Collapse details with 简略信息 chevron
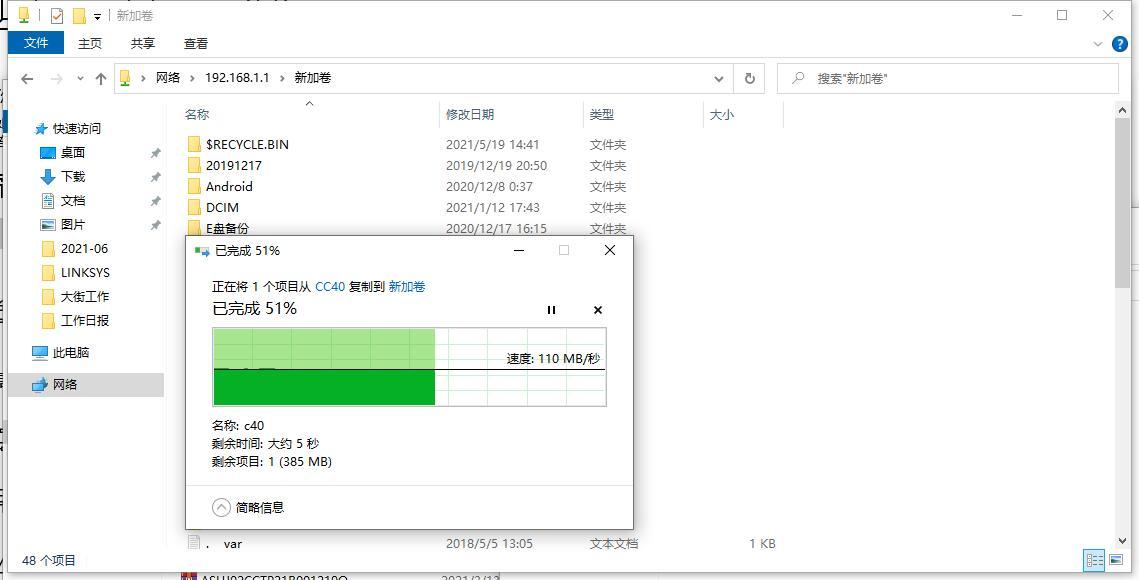Image resolution: width=1139 pixels, height=580 pixels. (222, 507)
